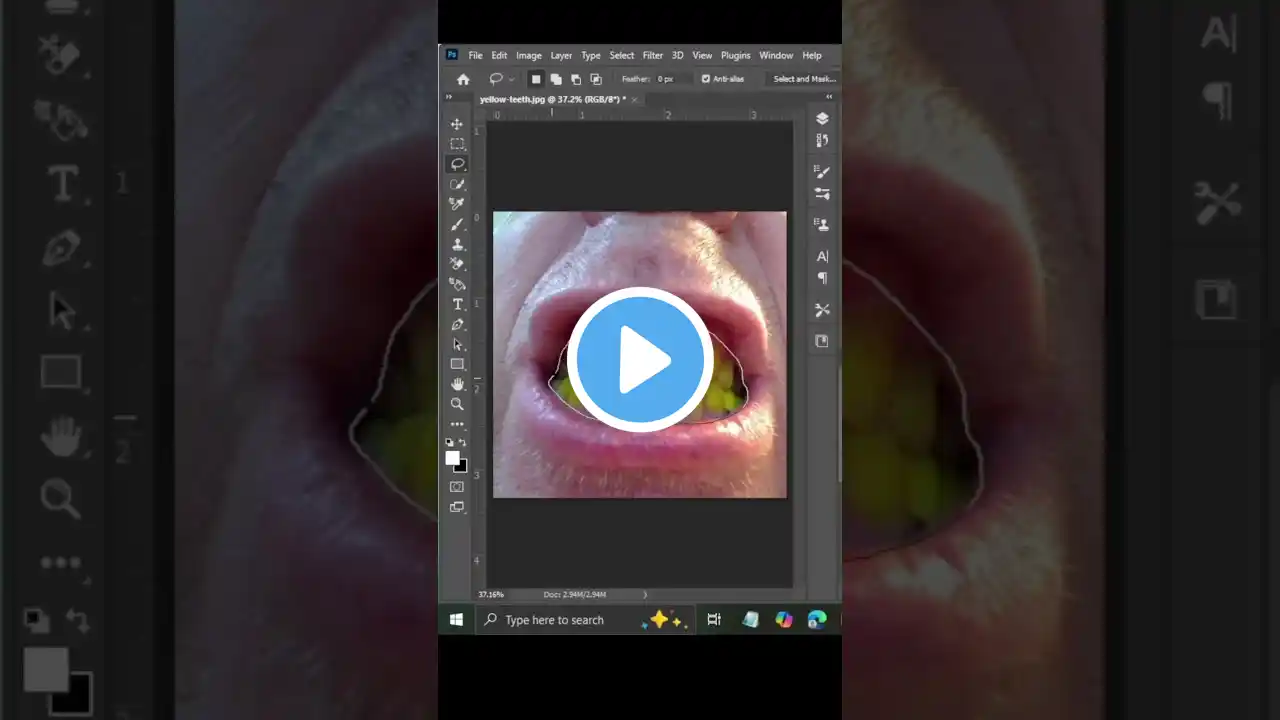Change the screen mode
Viewport: 1280px width, 720px height.
pyautogui.click(x=457, y=507)
